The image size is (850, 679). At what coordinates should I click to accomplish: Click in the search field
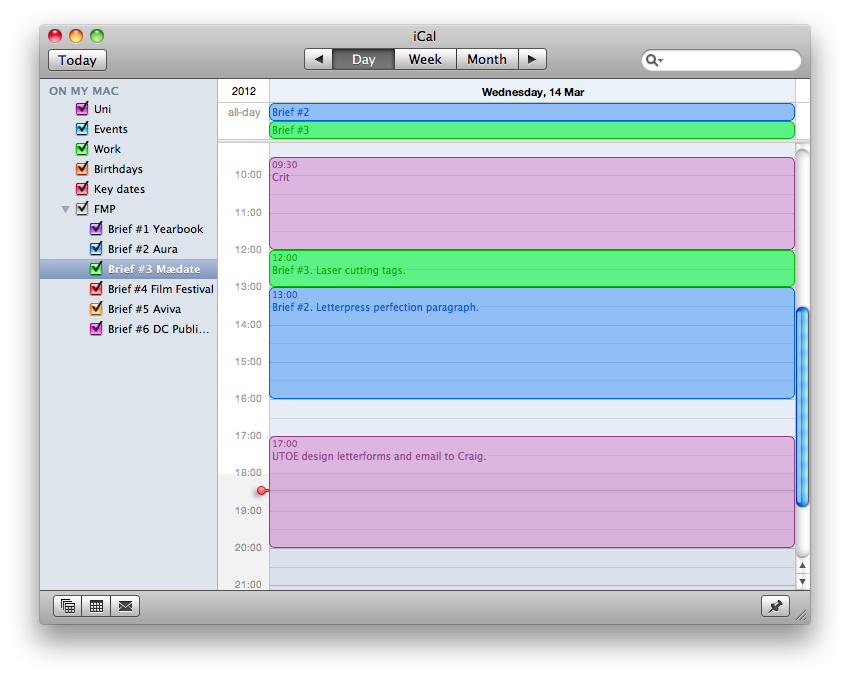[x=721, y=60]
